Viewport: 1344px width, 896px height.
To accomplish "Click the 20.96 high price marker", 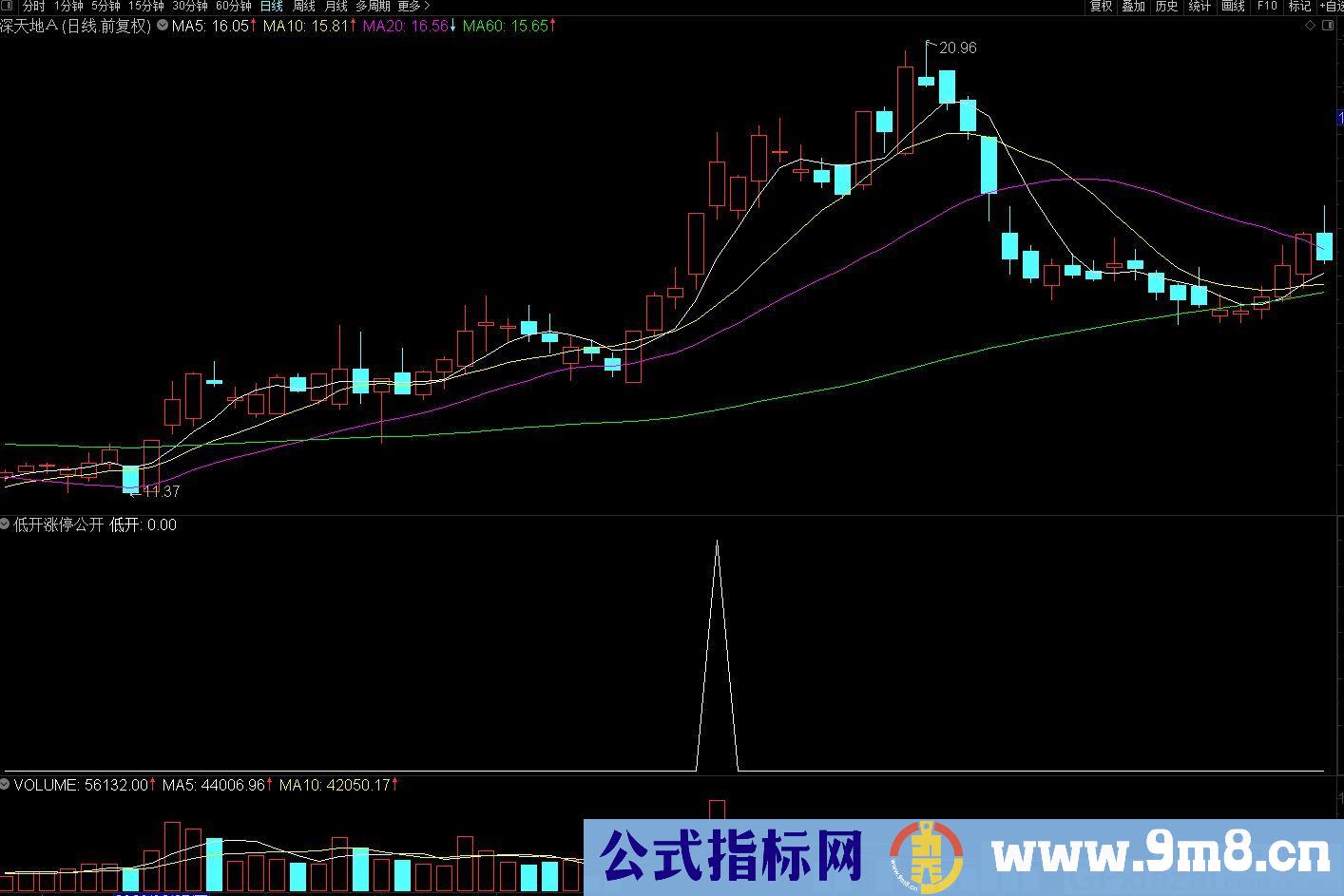I will [x=958, y=48].
